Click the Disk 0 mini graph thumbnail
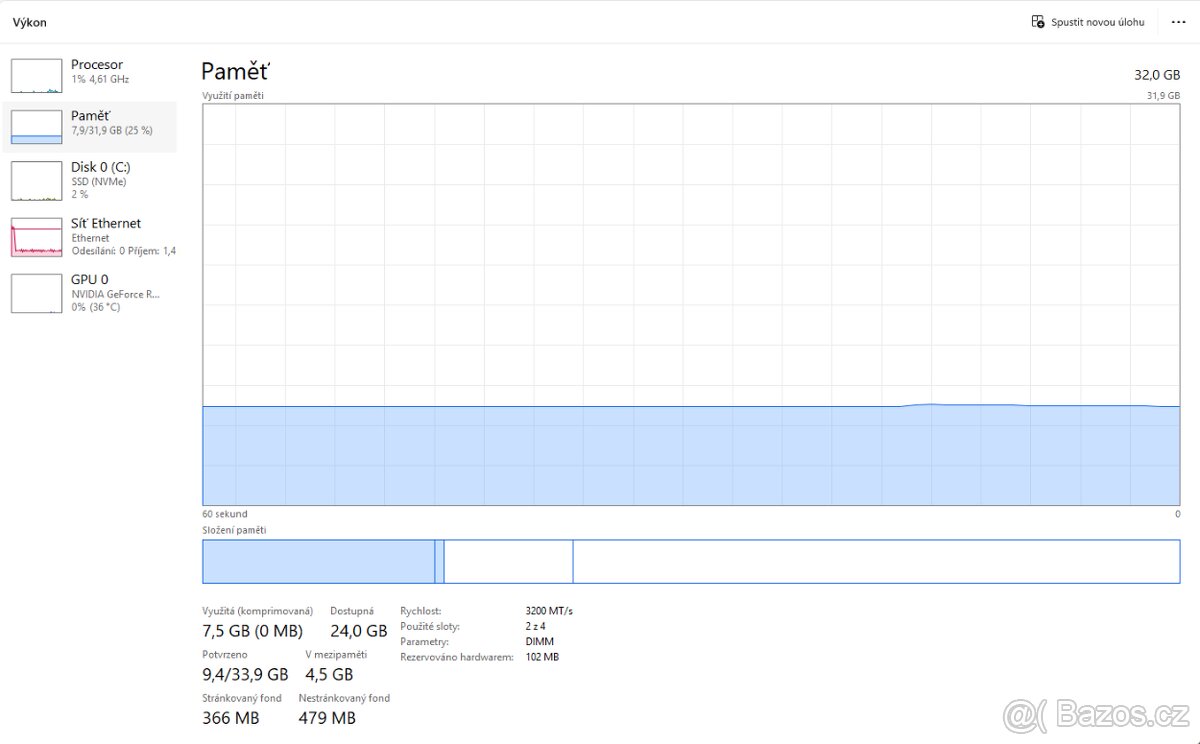Image resolution: width=1200 pixels, height=744 pixels. 36,180
